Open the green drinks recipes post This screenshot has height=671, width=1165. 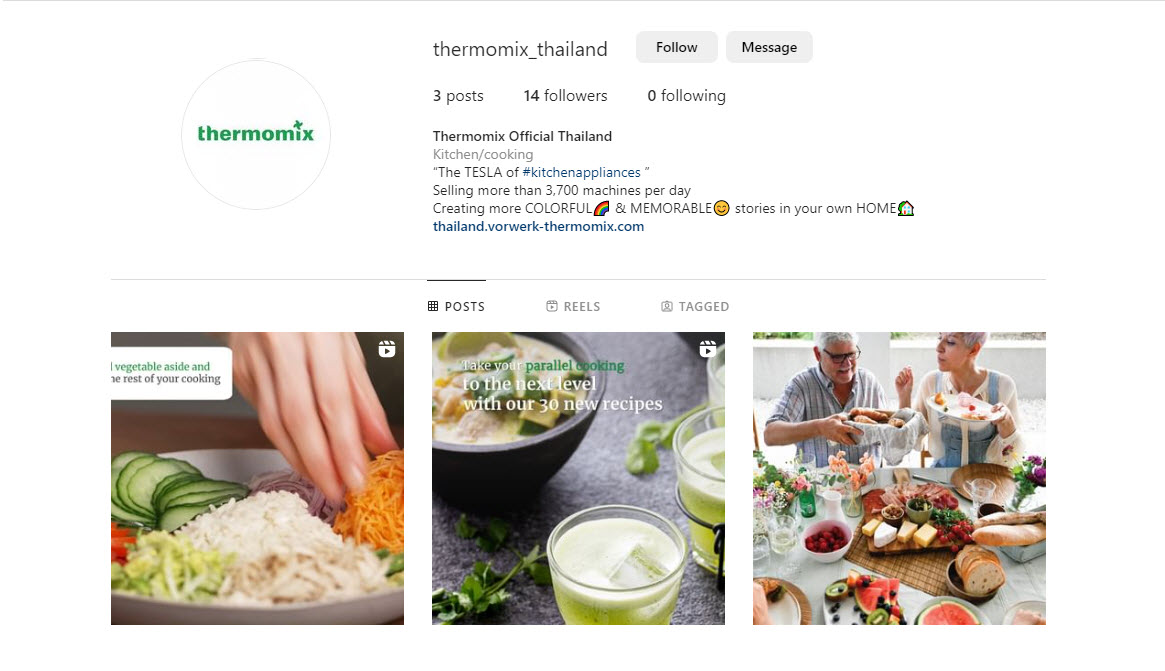578,479
